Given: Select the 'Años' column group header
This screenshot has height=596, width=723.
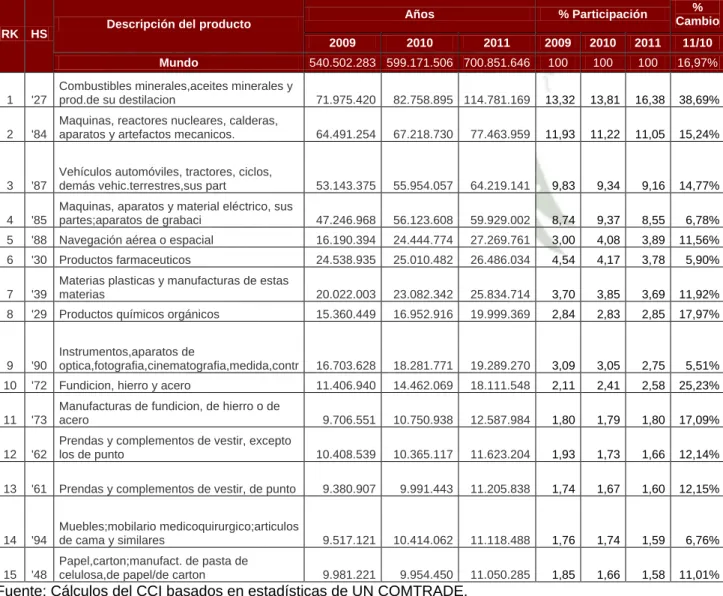Looking at the screenshot, I should coord(420,14).
